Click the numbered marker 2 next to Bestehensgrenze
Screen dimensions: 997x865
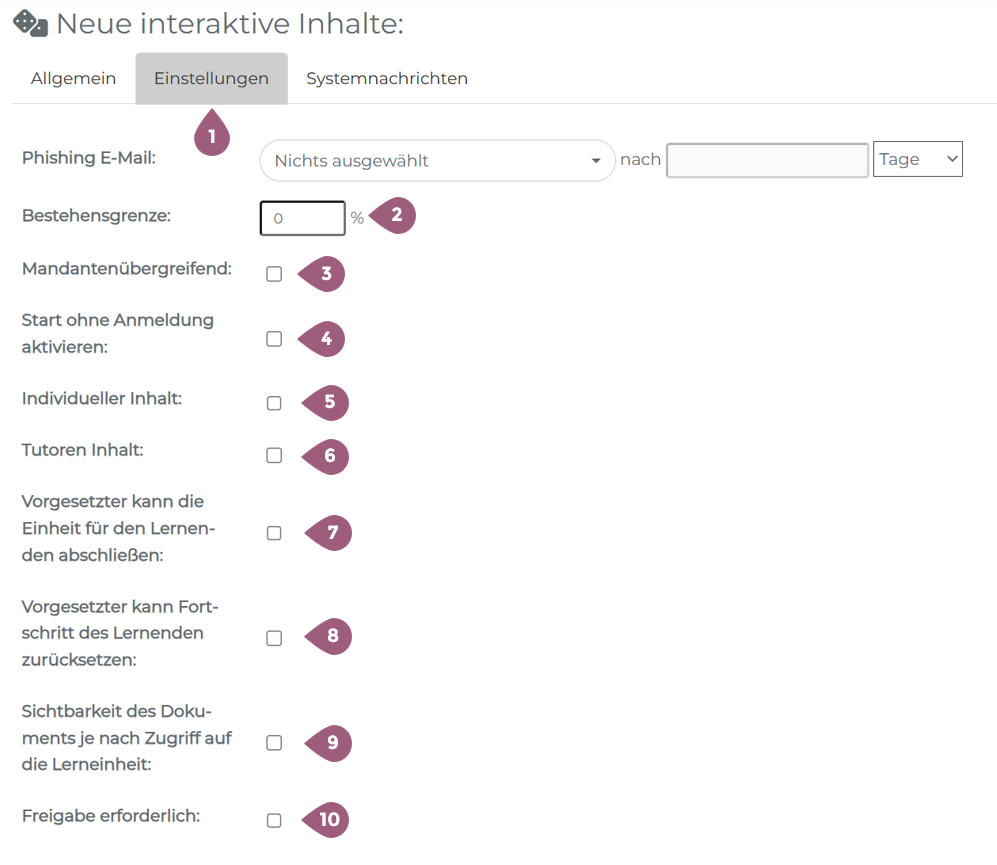[x=395, y=215]
